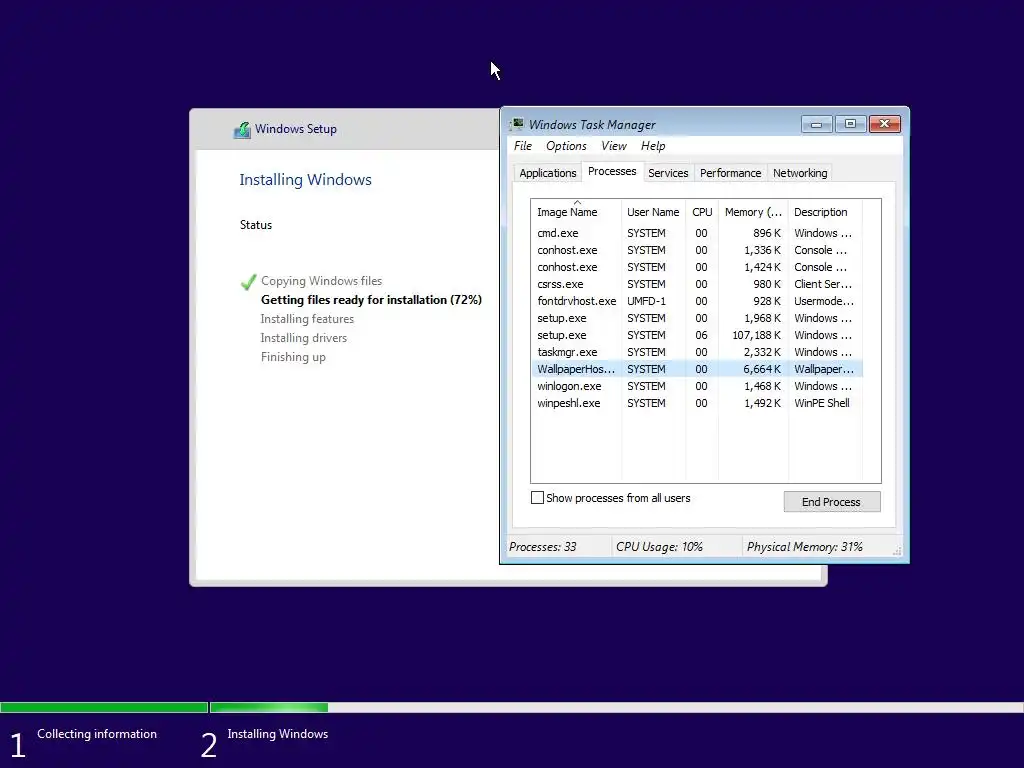The width and height of the screenshot is (1024, 768).
Task: Maximize the Windows Task Manager window
Action: (x=850, y=124)
